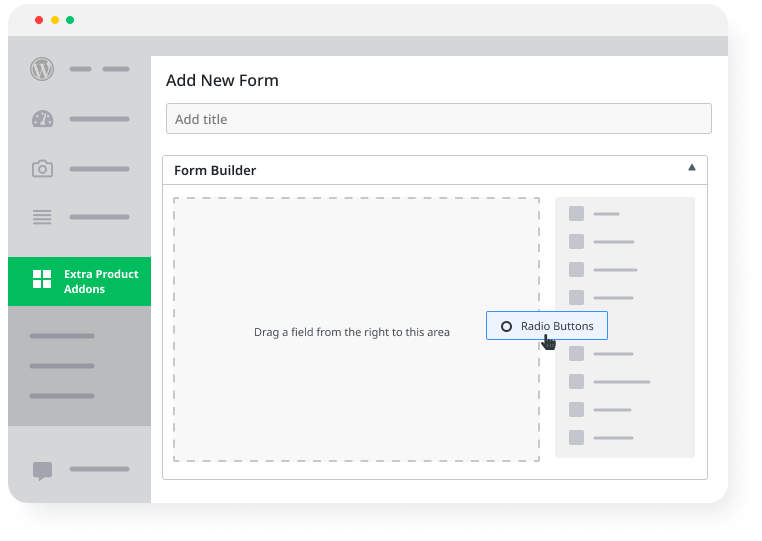Open the dashboard gauge icon

click(x=42, y=119)
